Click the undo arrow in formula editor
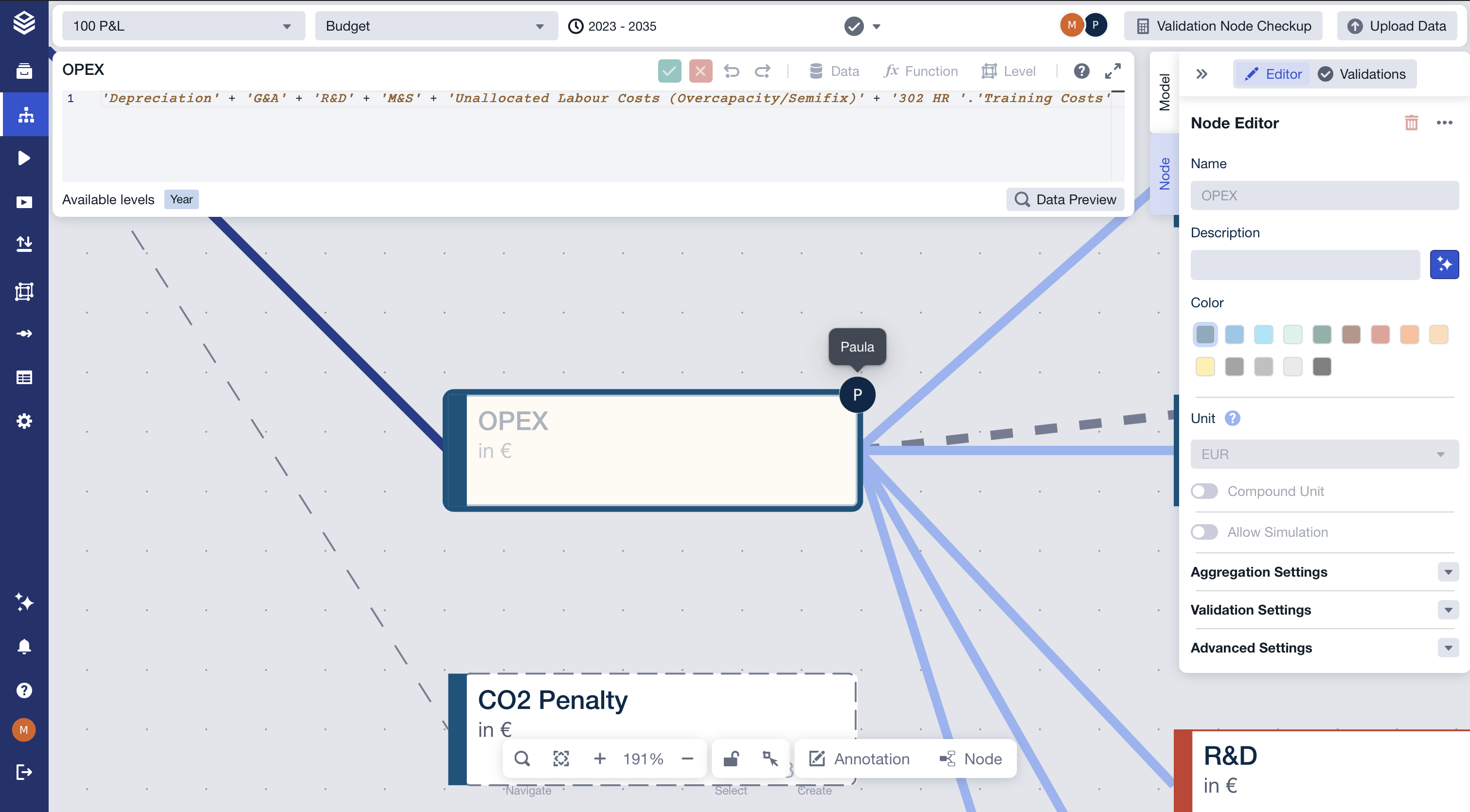This screenshot has height=812, width=1470. click(x=731, y=71)
